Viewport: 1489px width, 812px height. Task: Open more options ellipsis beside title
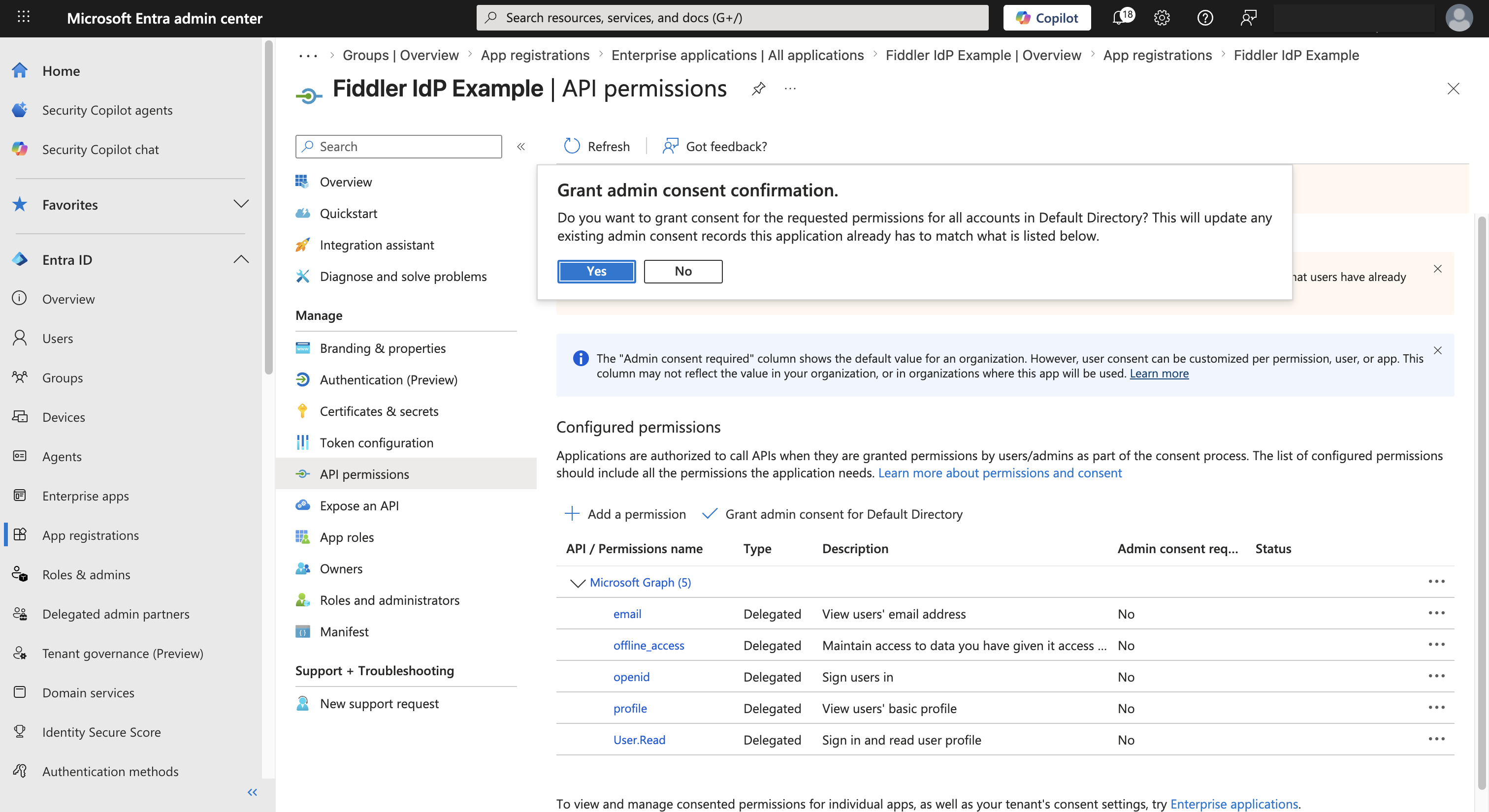coord(790,89)
